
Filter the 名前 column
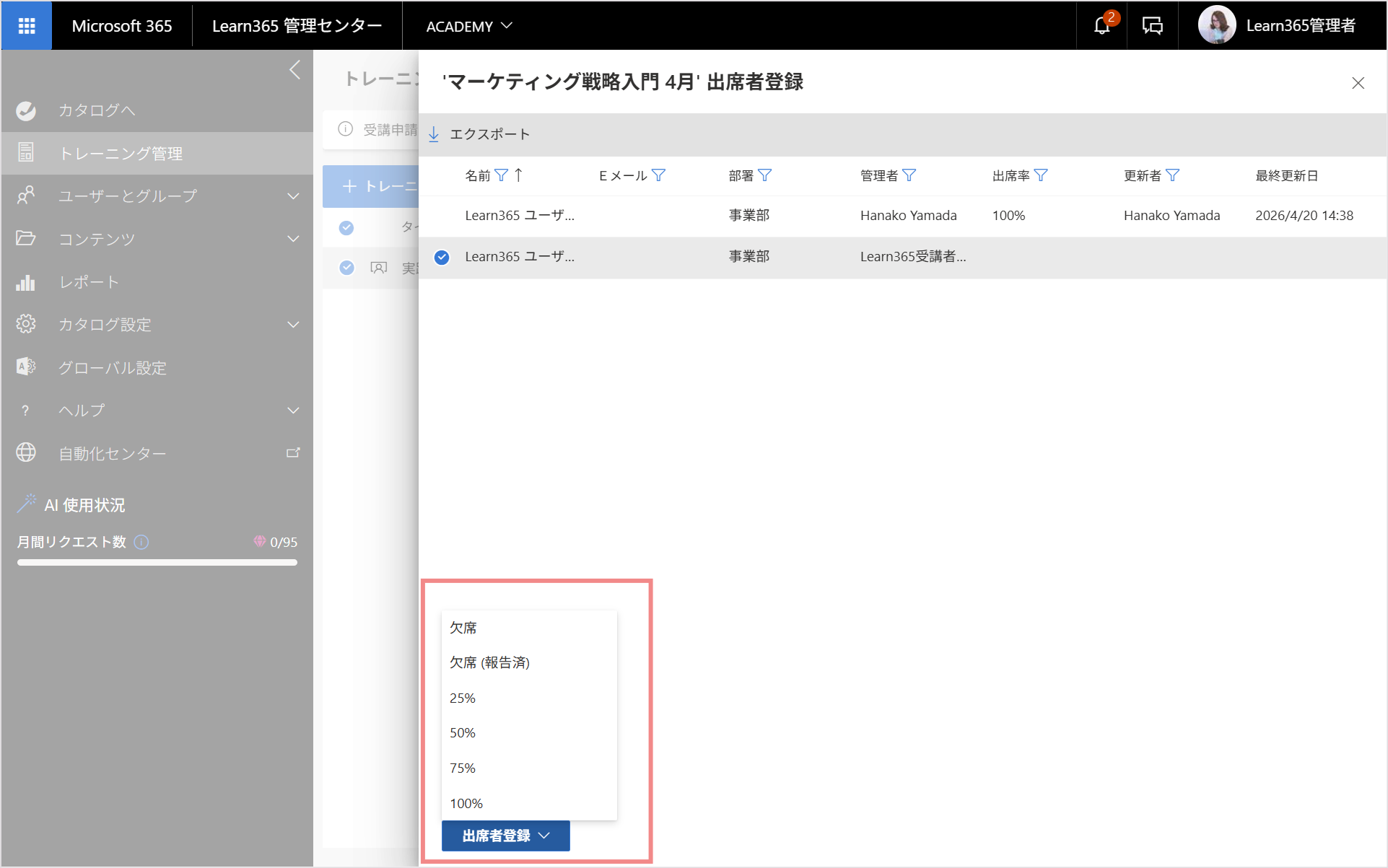coord(501,175)
